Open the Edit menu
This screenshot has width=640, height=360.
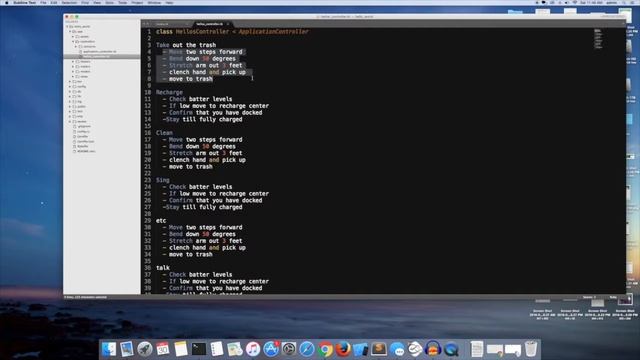click(x=54, y=2)
